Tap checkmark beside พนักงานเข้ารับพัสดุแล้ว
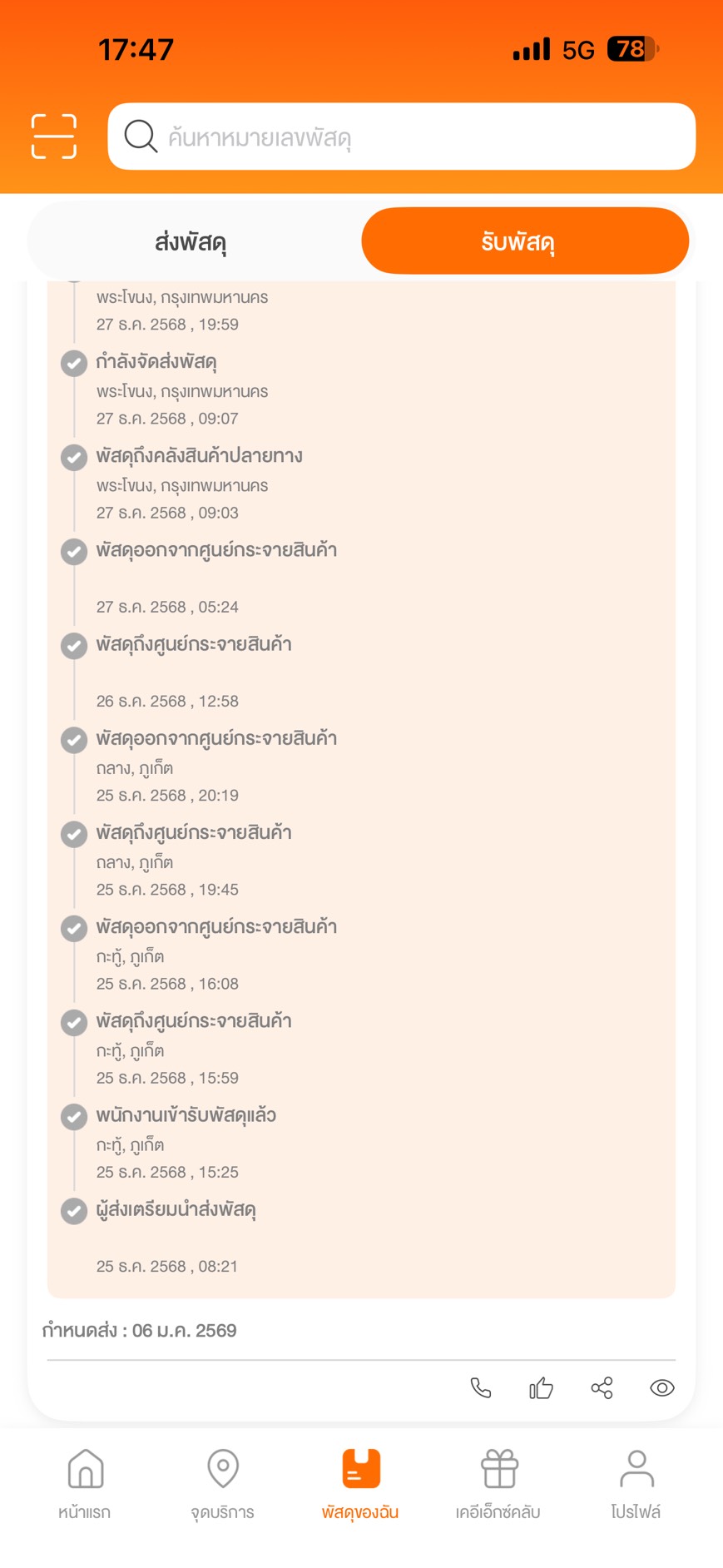Image resolution: width=723 pixels, height=1568 pixels. pyautogui.click(x=74, y=1116)
